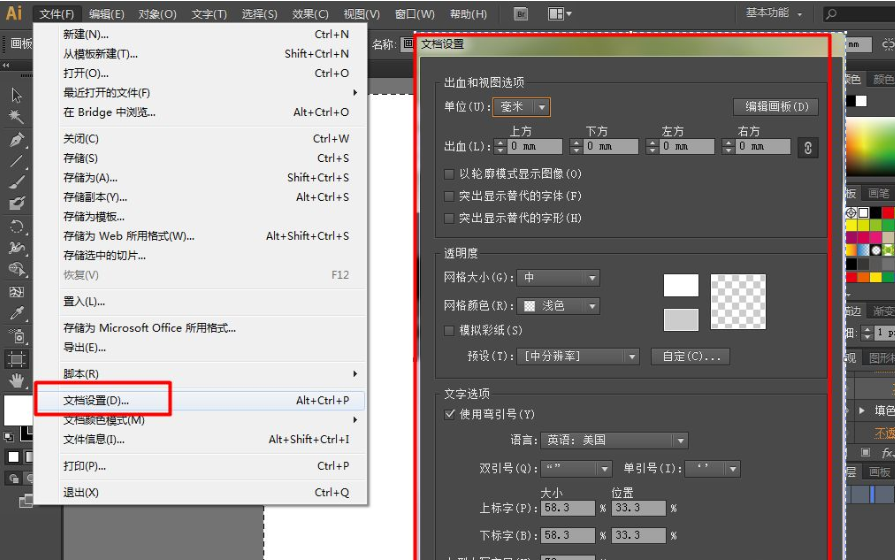Image resolution: width=895 pixels, height=560 pixels.
Task: Switch to the 画笔 panel tab
Action: (878, 193)
